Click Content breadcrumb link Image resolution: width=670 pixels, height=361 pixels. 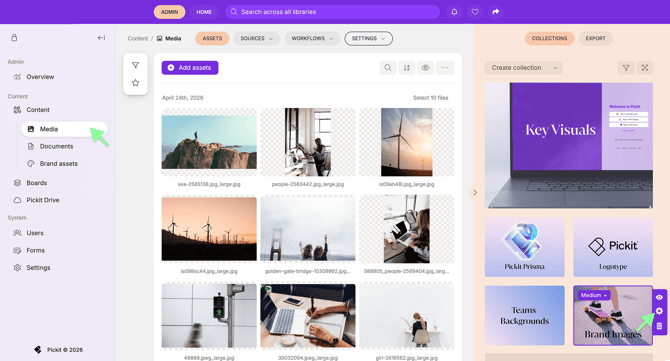click(x=138, y=38)
